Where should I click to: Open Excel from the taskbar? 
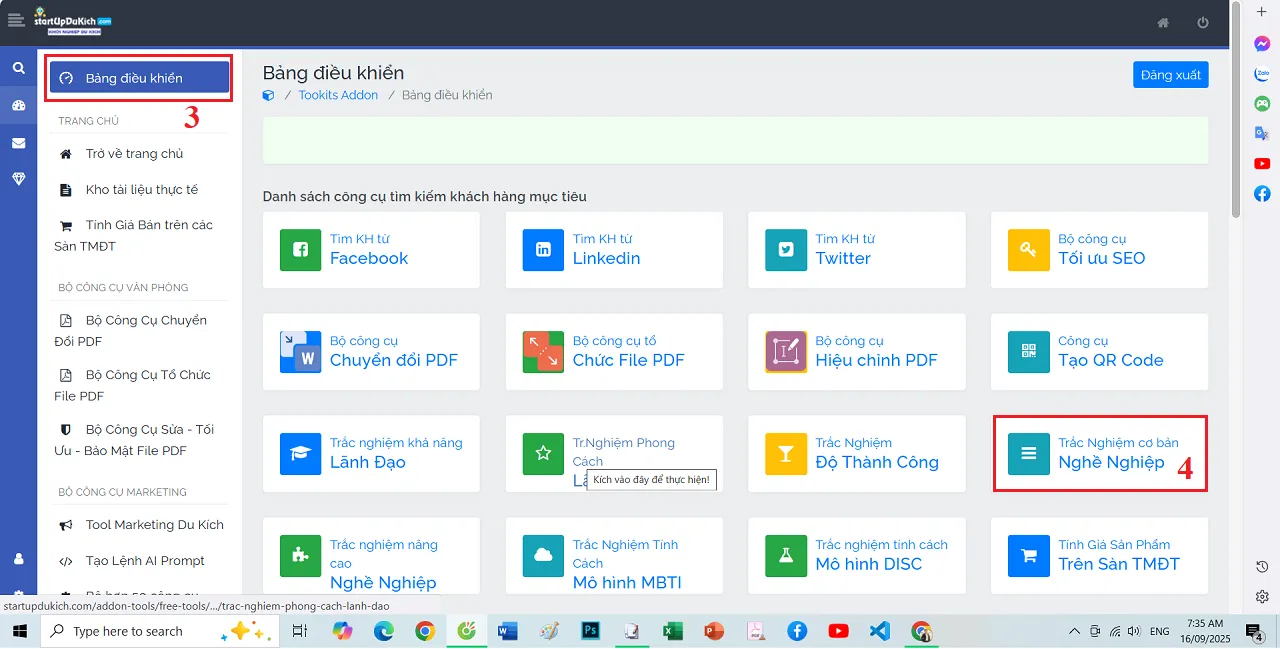point(672,631)
